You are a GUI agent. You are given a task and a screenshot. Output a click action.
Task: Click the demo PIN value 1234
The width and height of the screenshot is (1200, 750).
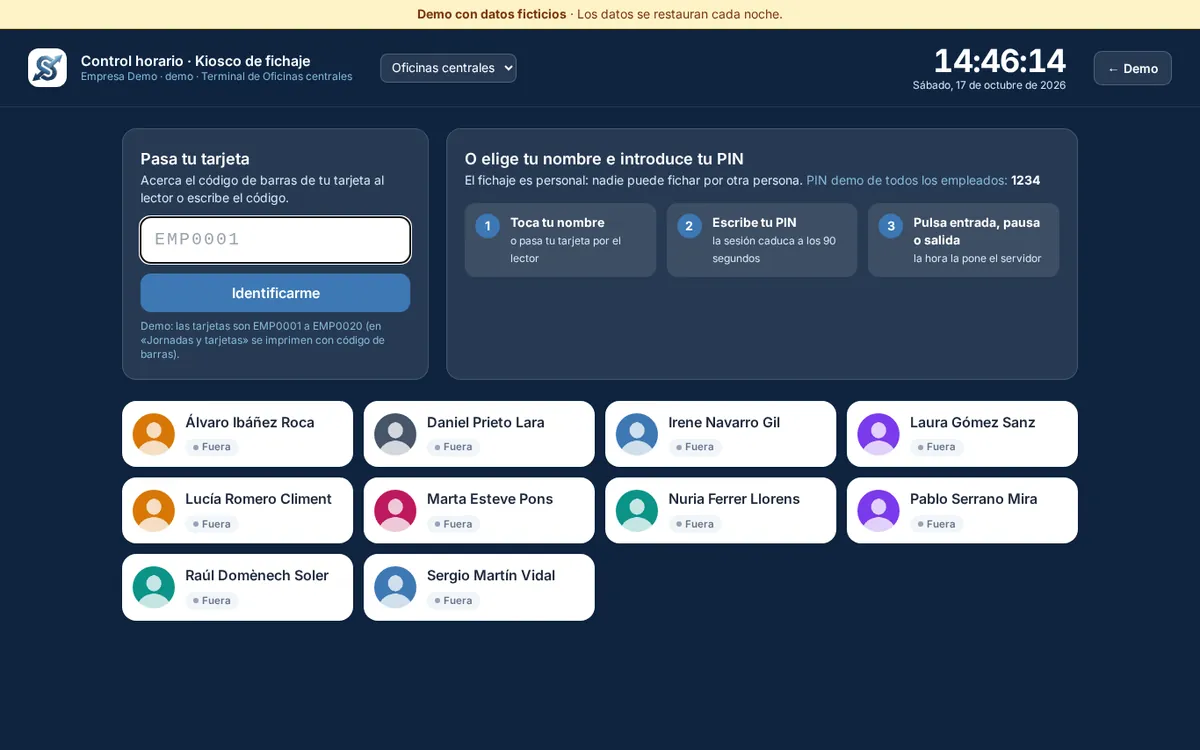1025,181
